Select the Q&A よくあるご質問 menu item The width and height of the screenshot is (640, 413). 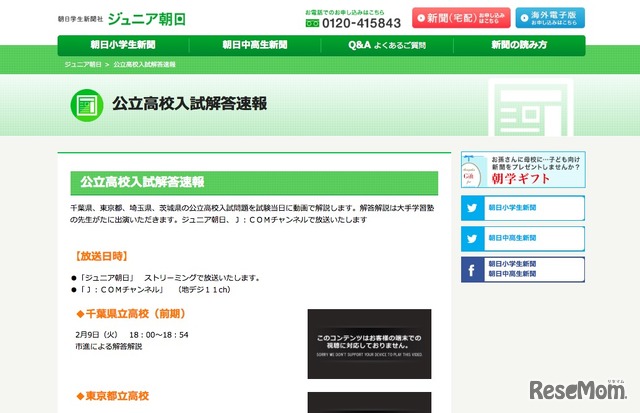387,45
